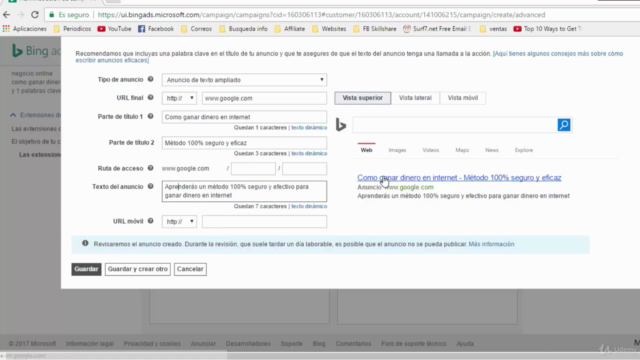This screenshot has height=360, width=640.
Task: Open the Correos bookmark folder
Action: pyautogui.click(x=196, y=29)
